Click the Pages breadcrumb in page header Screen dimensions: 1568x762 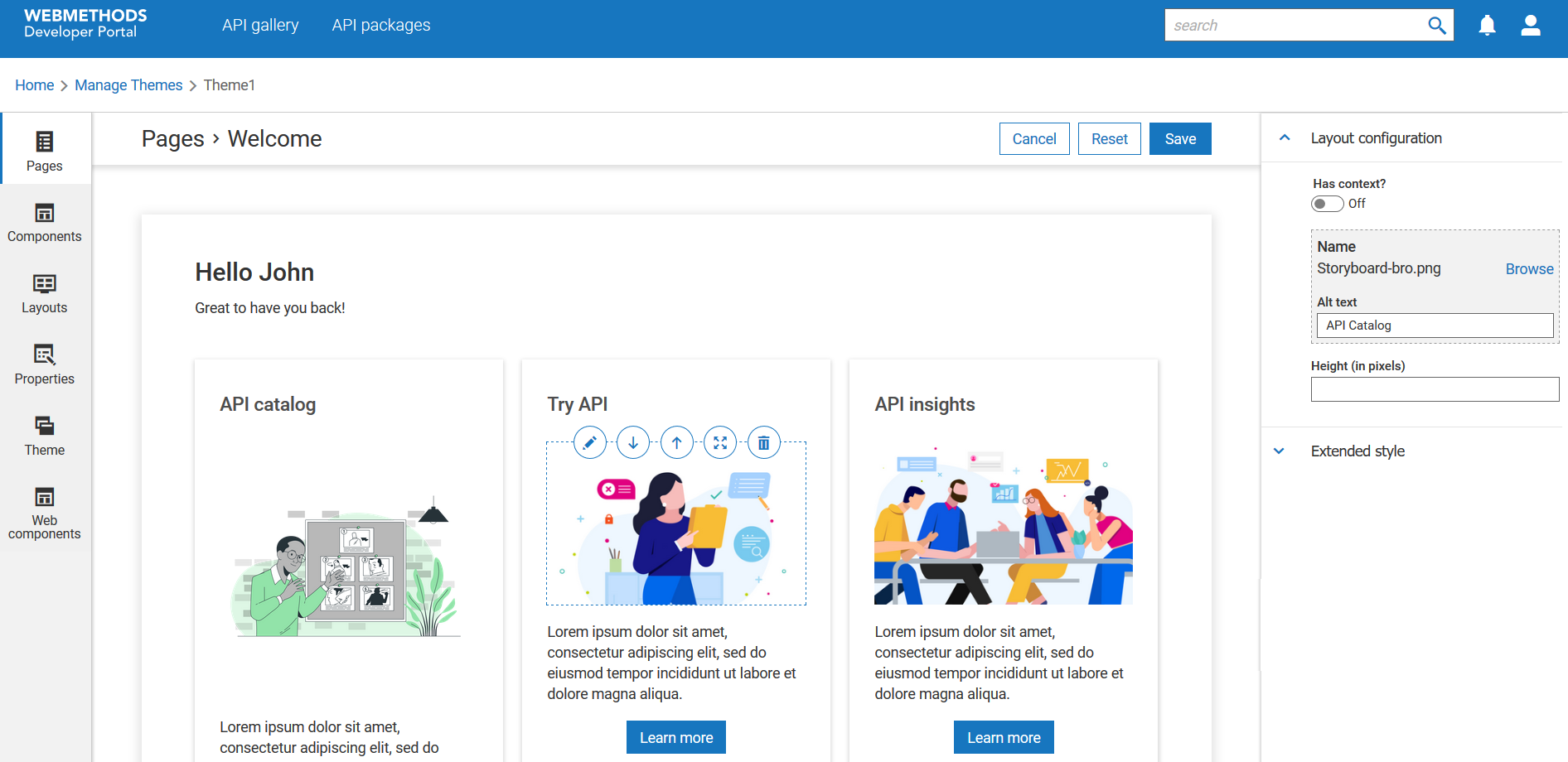coord(172,138)
